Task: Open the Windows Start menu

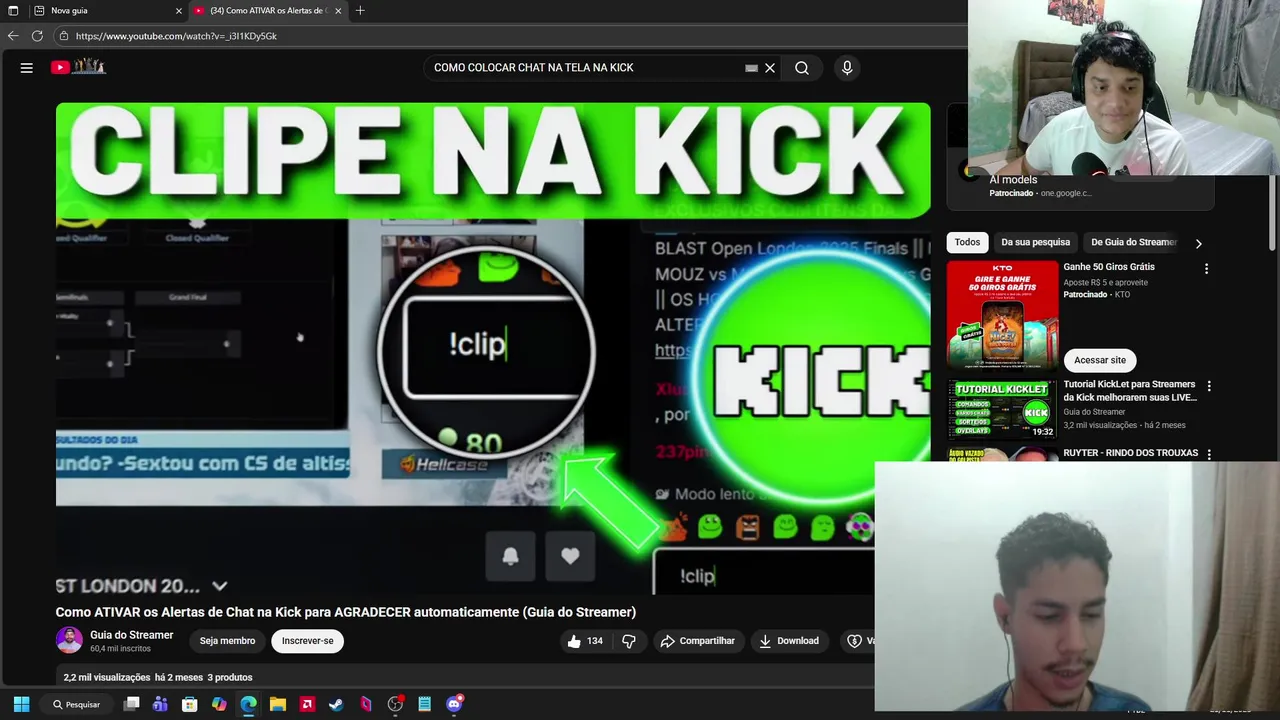Action: point(21,704)
